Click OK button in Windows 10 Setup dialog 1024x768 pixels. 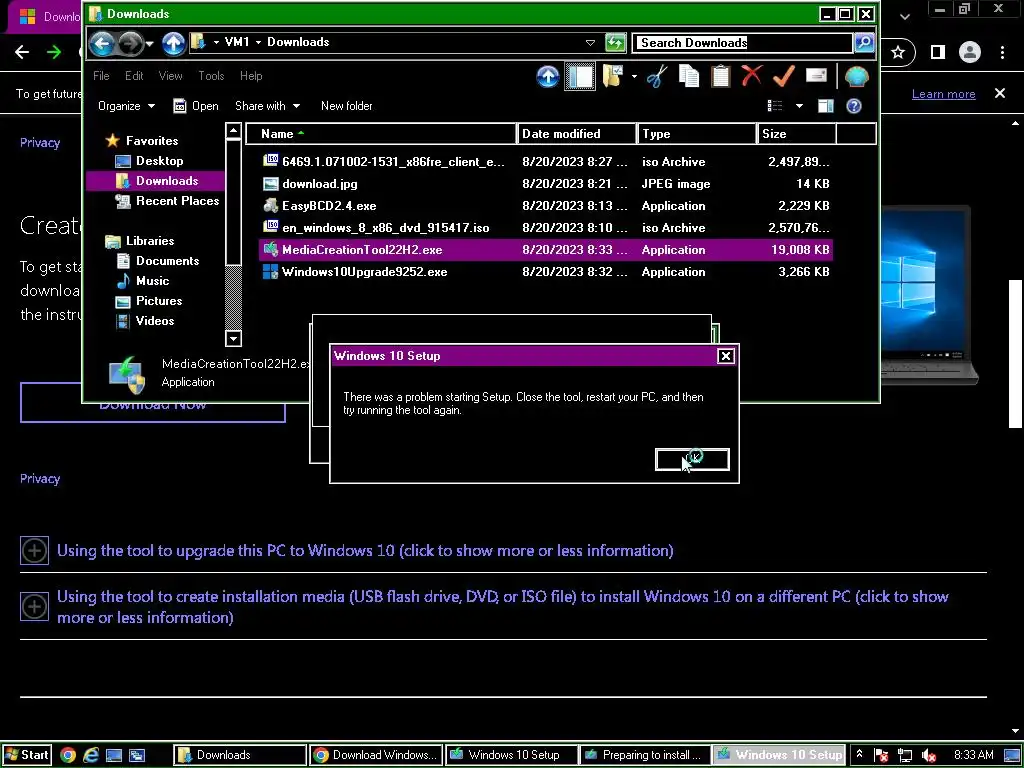[x=692, y=459]
